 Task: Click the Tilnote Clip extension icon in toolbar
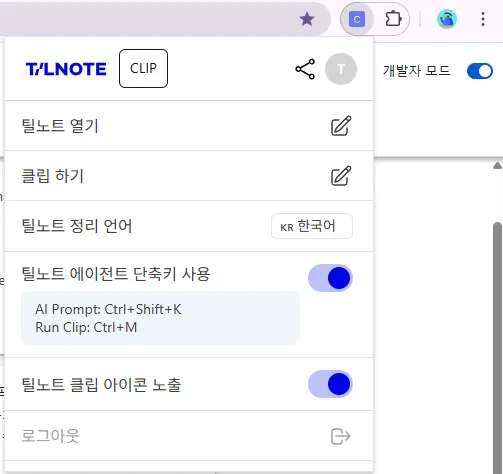coord(357,19)
